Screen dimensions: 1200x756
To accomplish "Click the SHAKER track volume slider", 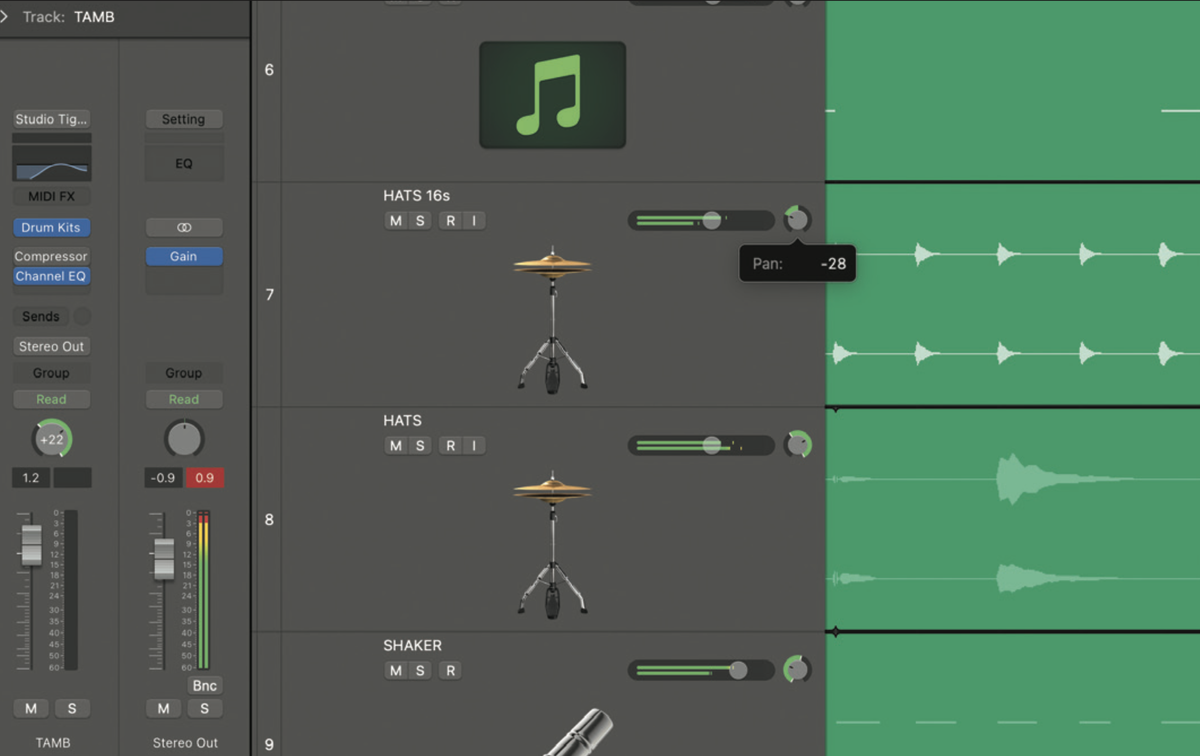I will pyautogui.click(x=740, y=670).
